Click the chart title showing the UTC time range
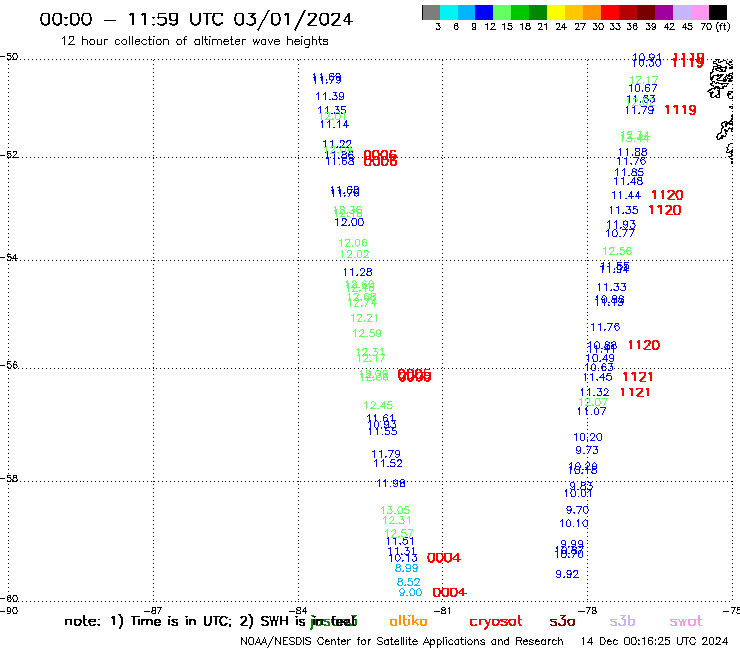The width and height of the screenshot is (740, 650). point(196,19)
